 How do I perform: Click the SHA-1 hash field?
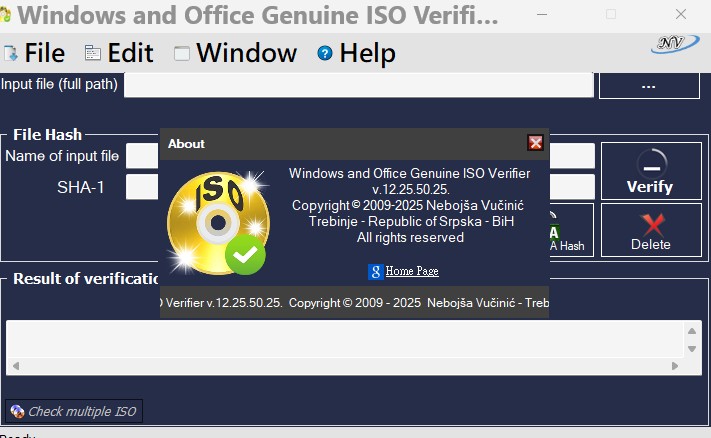click(142, 187)
